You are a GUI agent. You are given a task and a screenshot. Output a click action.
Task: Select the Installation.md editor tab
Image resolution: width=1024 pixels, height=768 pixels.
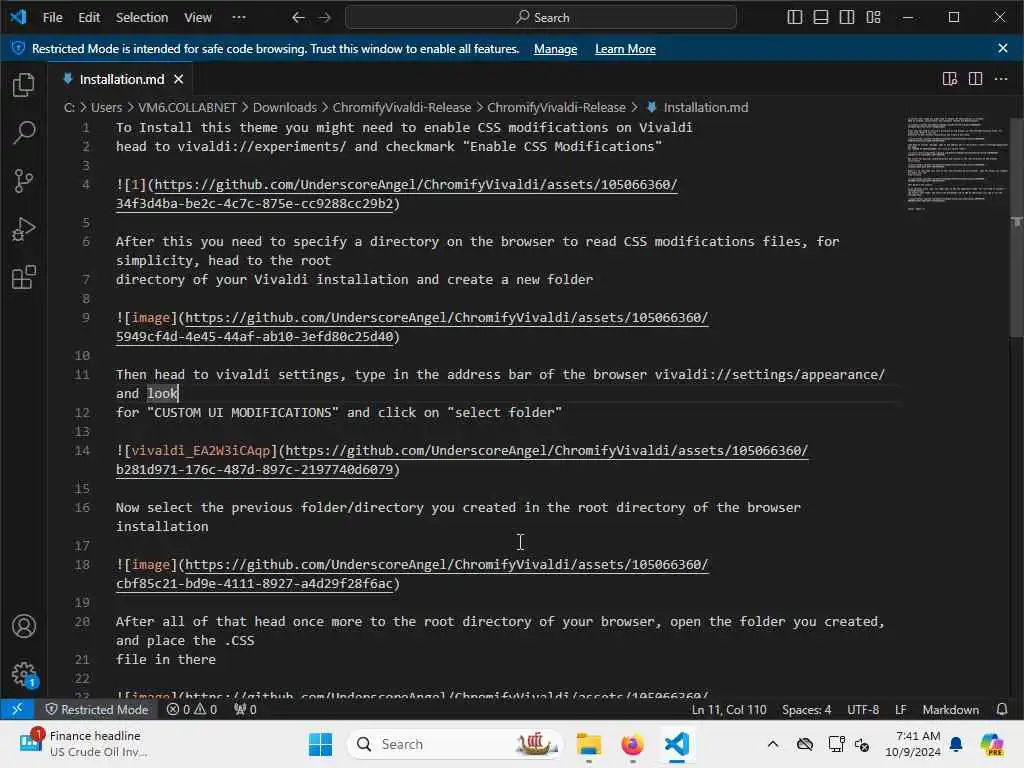[121, 79]
